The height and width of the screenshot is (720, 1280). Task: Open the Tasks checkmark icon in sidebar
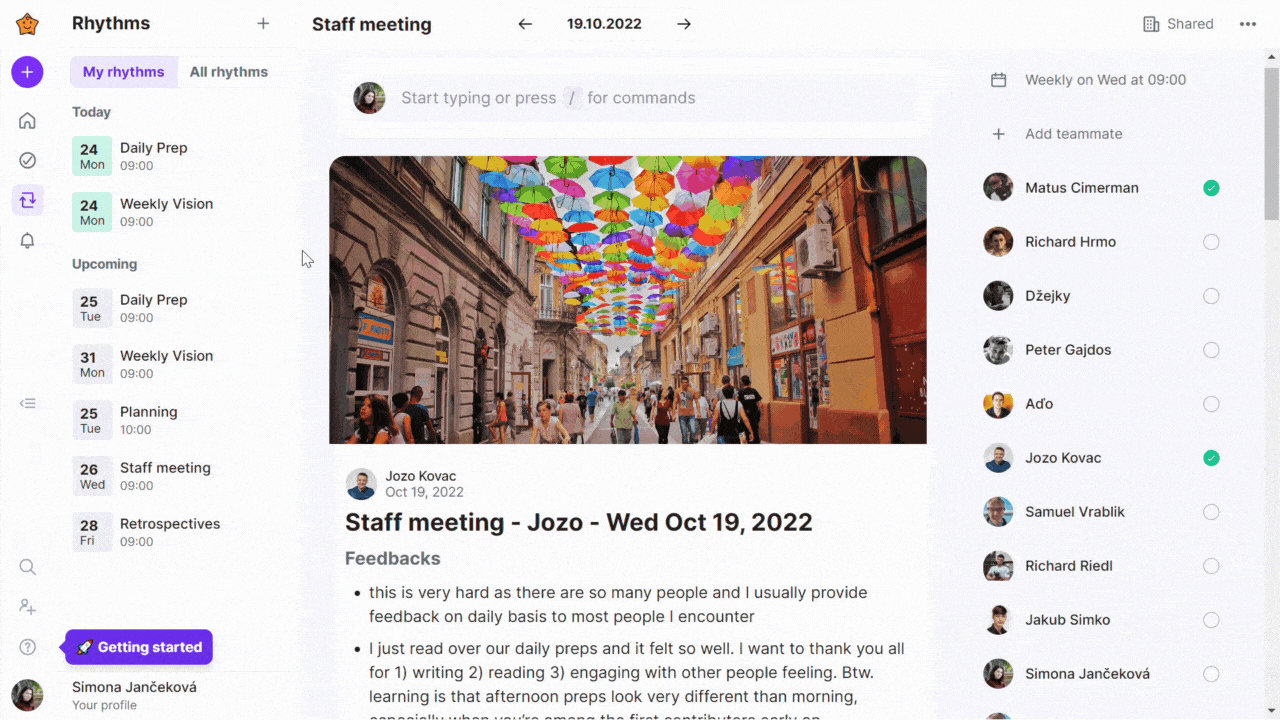[x=27, y=159]
